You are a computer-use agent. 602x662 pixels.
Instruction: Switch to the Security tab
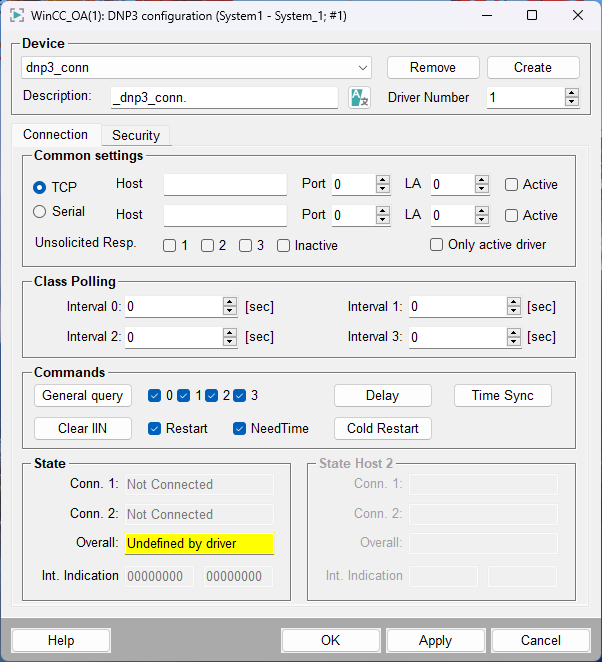136,136
